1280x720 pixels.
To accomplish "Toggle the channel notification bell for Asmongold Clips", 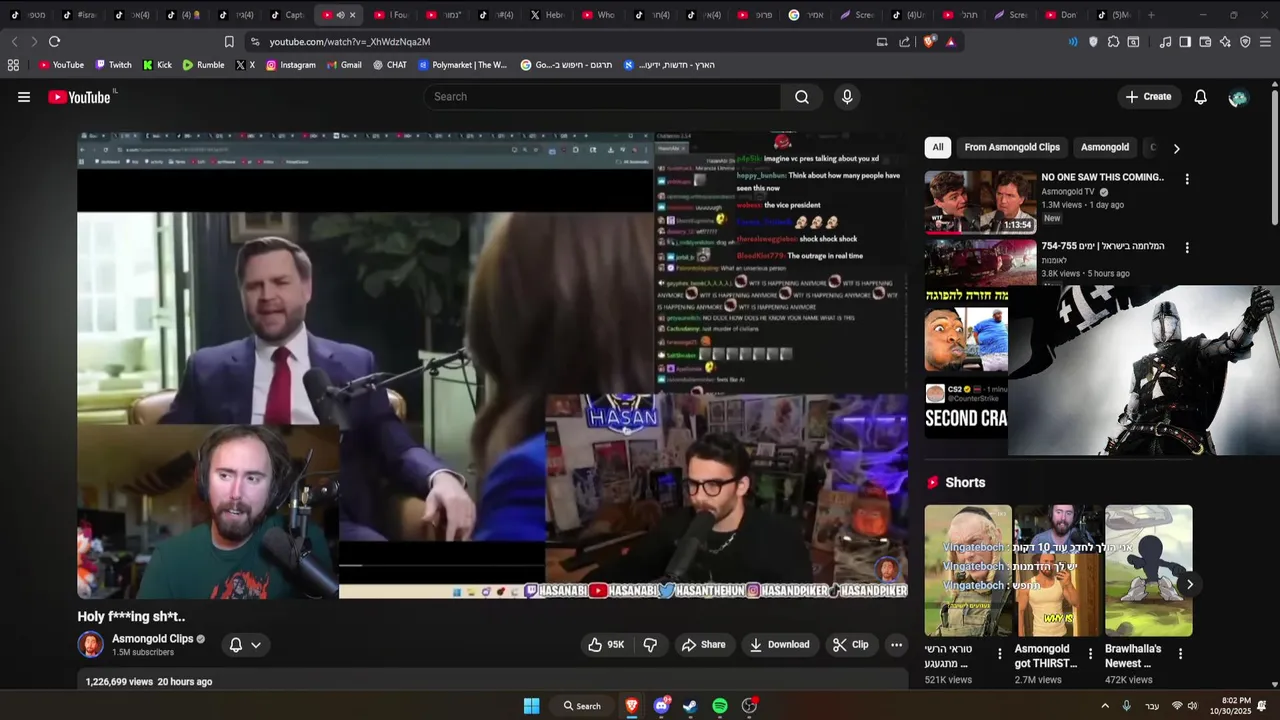I will click(236, 645).
